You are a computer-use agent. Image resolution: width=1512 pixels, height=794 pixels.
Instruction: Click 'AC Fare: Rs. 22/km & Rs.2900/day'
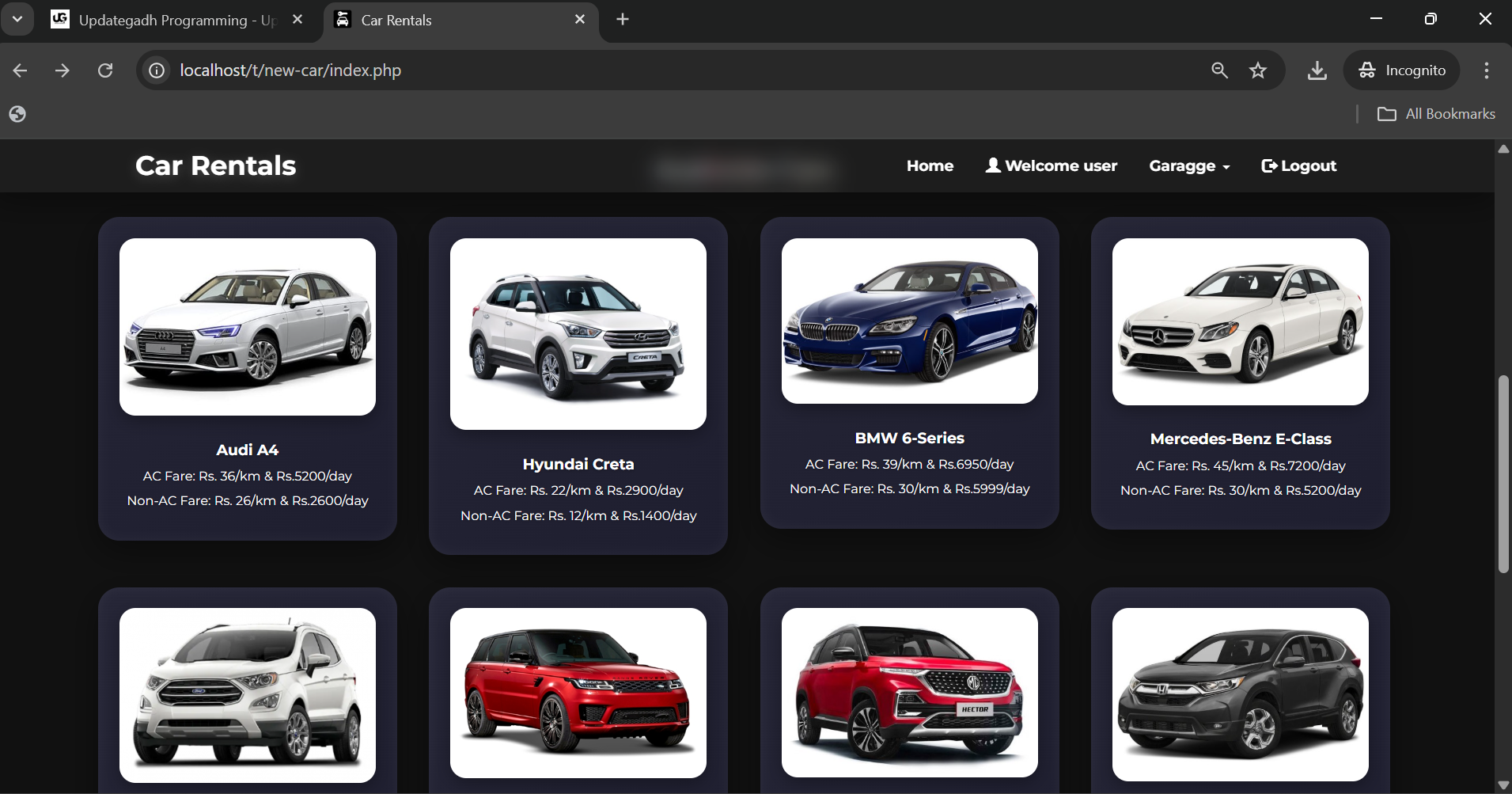578,490
